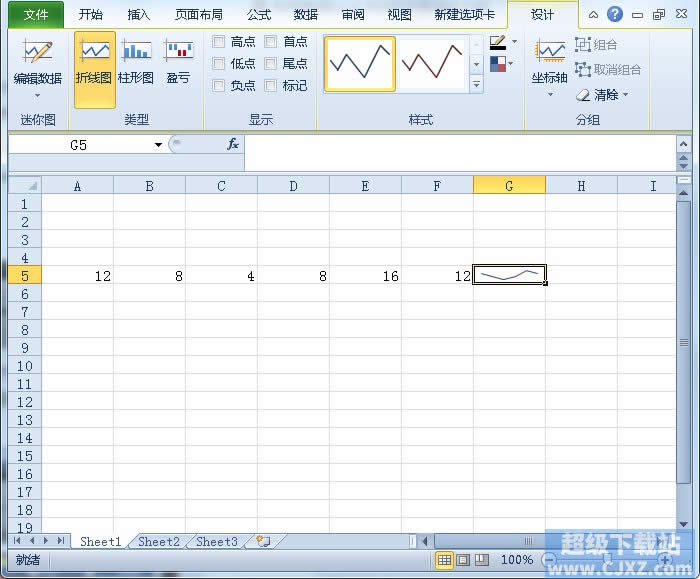Click vertical scrollbar down arrow

click(683, 525)
